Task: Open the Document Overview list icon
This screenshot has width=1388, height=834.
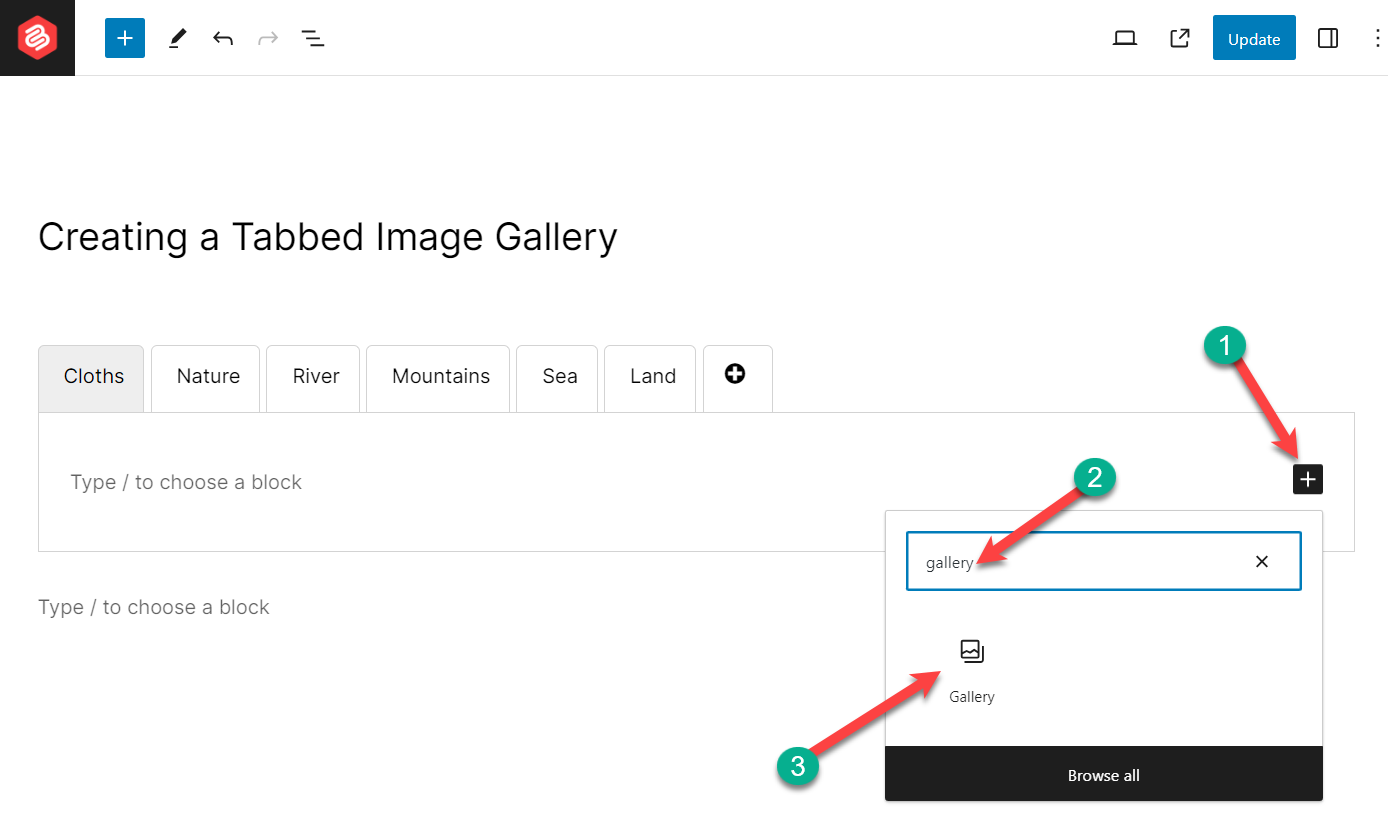Action: tap(313, 37)
